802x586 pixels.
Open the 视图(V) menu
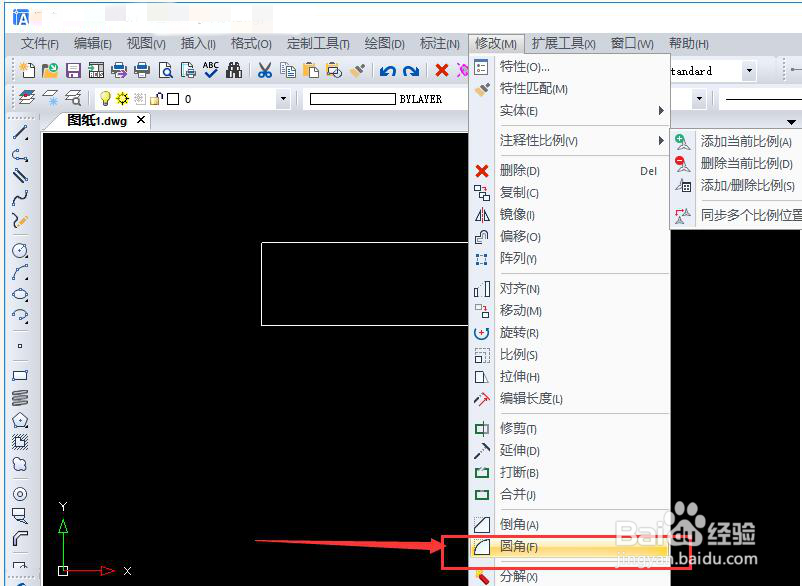click(146, 44)
